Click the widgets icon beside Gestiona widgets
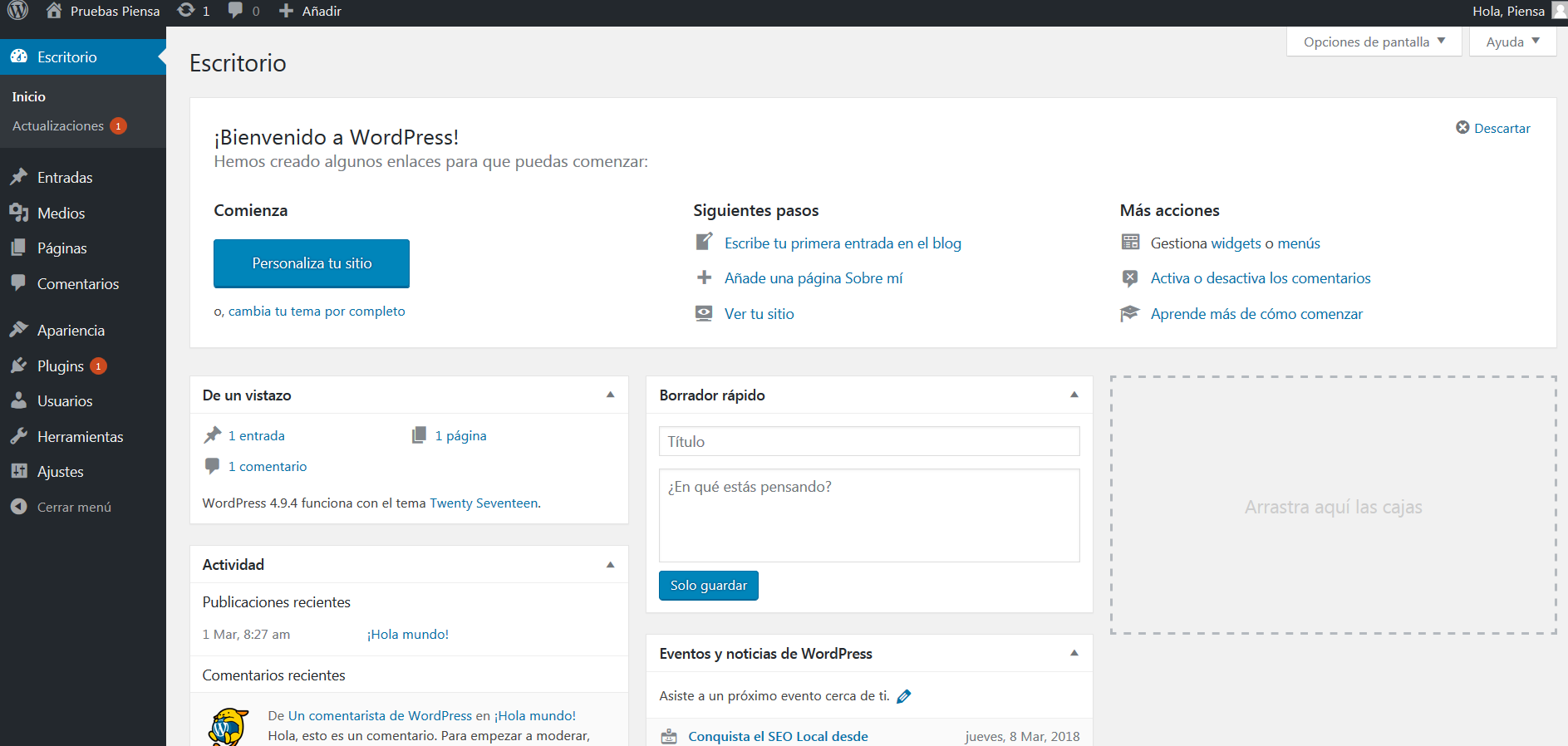 pyautogui.click(x=1130, y=242)
